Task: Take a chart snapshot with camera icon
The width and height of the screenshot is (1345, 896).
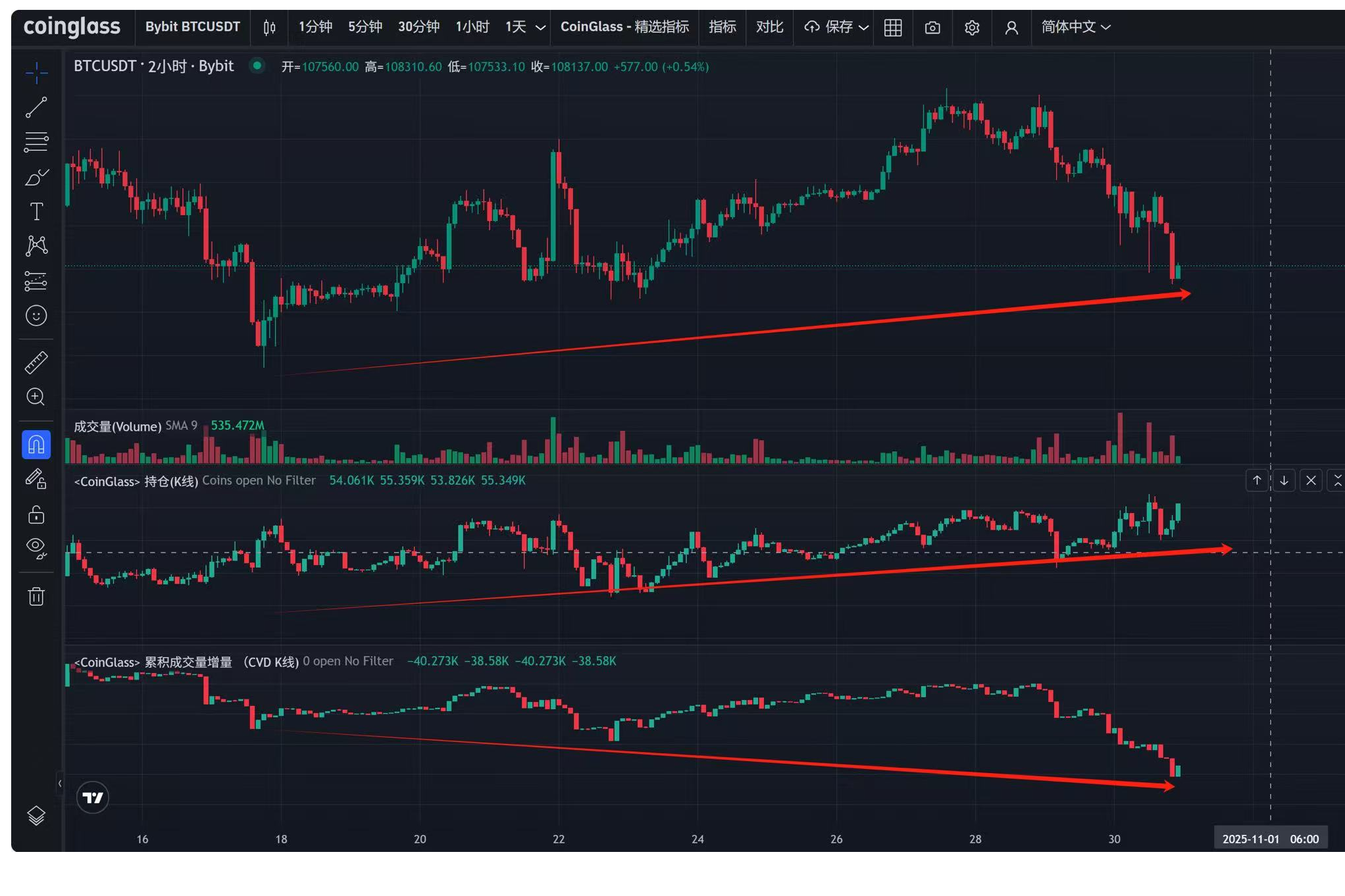Action: (932, 28)
